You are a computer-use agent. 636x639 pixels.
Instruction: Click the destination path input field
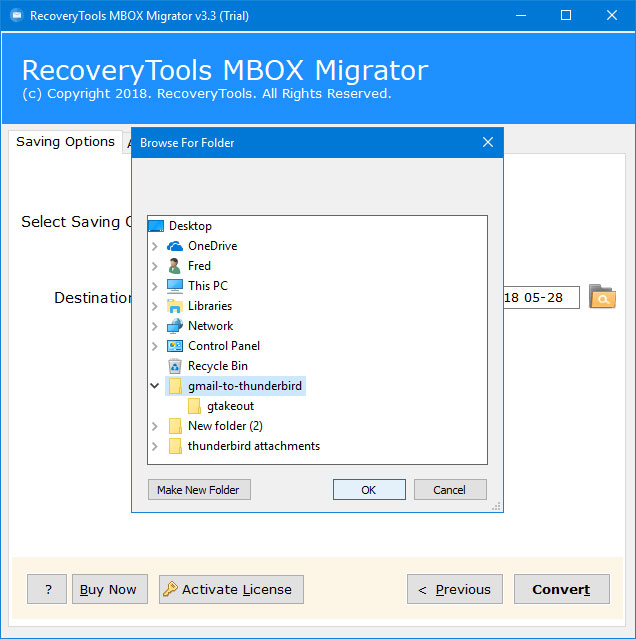[541, 297]
